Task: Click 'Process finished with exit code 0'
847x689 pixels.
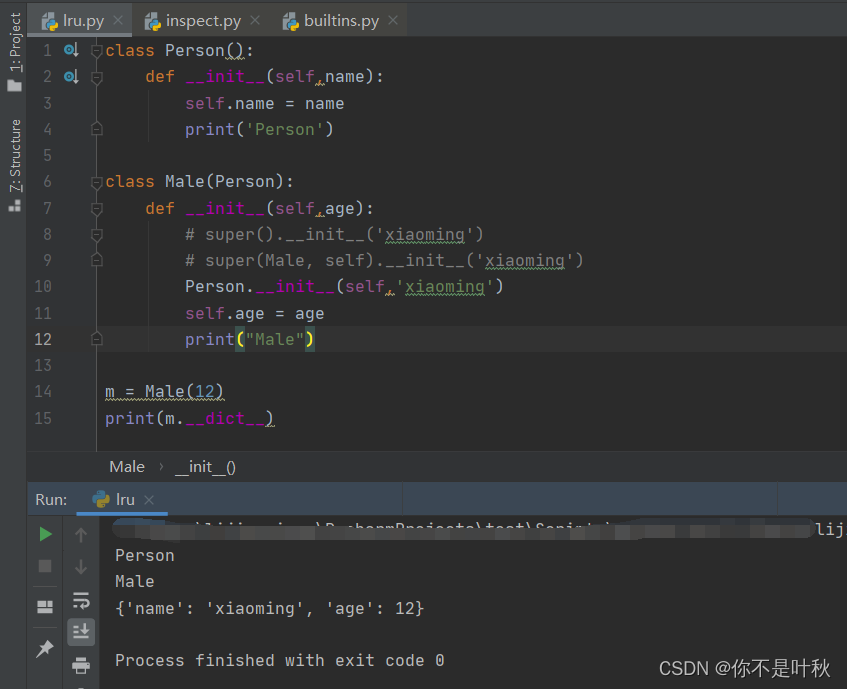Action: [280, 660]
